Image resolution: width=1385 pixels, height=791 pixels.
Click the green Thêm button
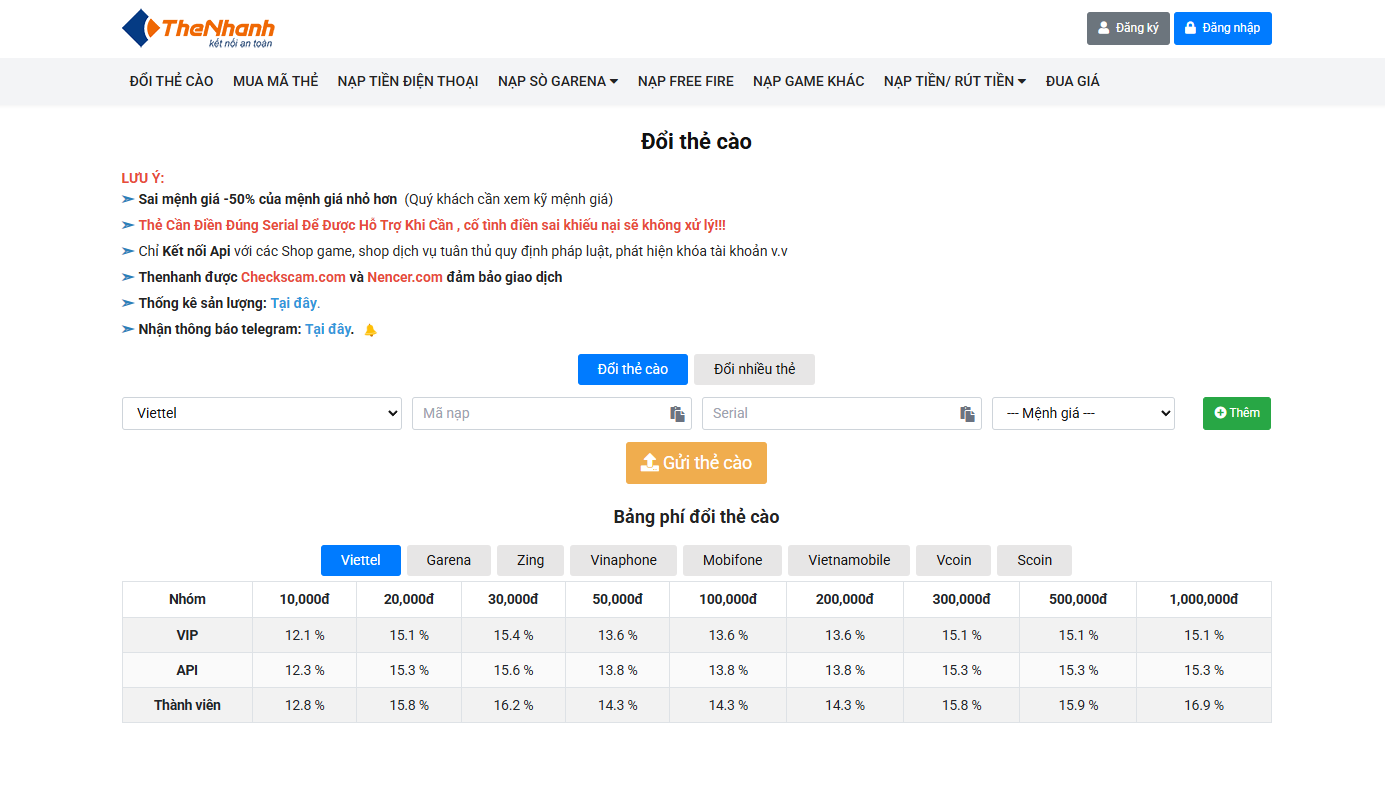[x=1237, y=413]
